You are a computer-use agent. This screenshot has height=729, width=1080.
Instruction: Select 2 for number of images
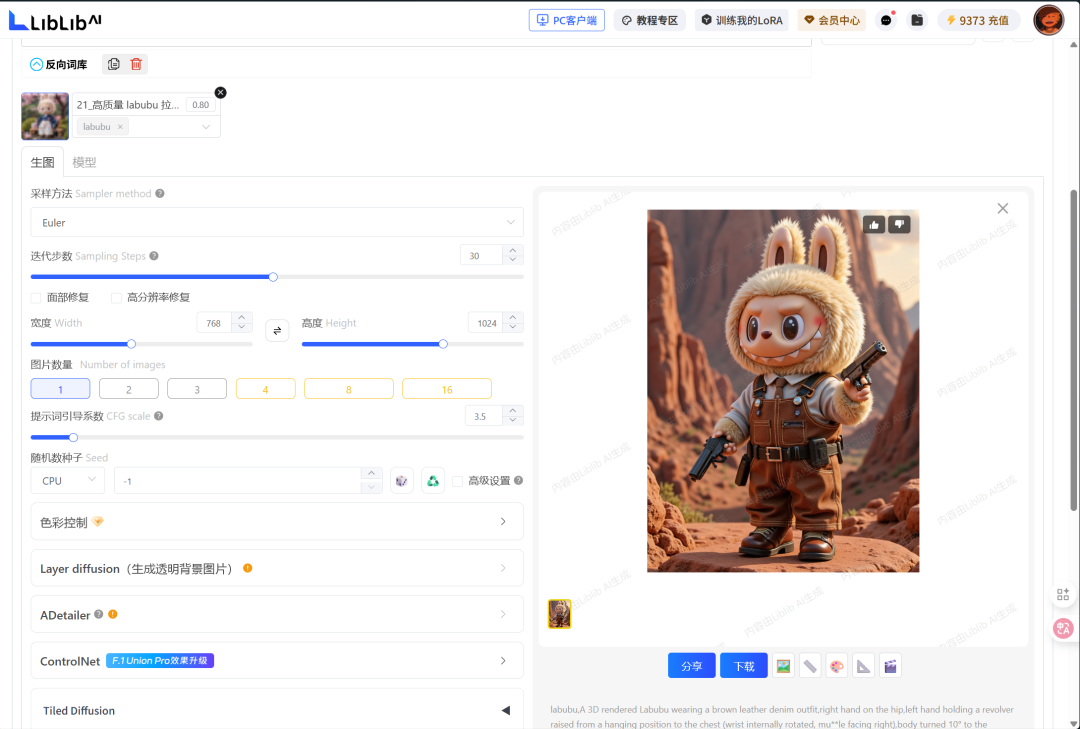[129, 389]
